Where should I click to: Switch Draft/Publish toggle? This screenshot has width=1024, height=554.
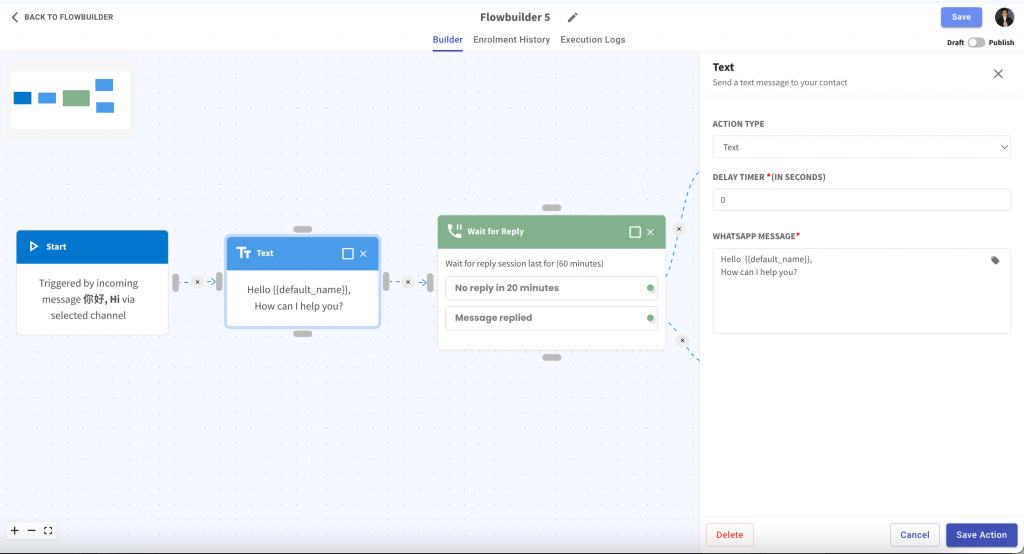click(976, 42)
